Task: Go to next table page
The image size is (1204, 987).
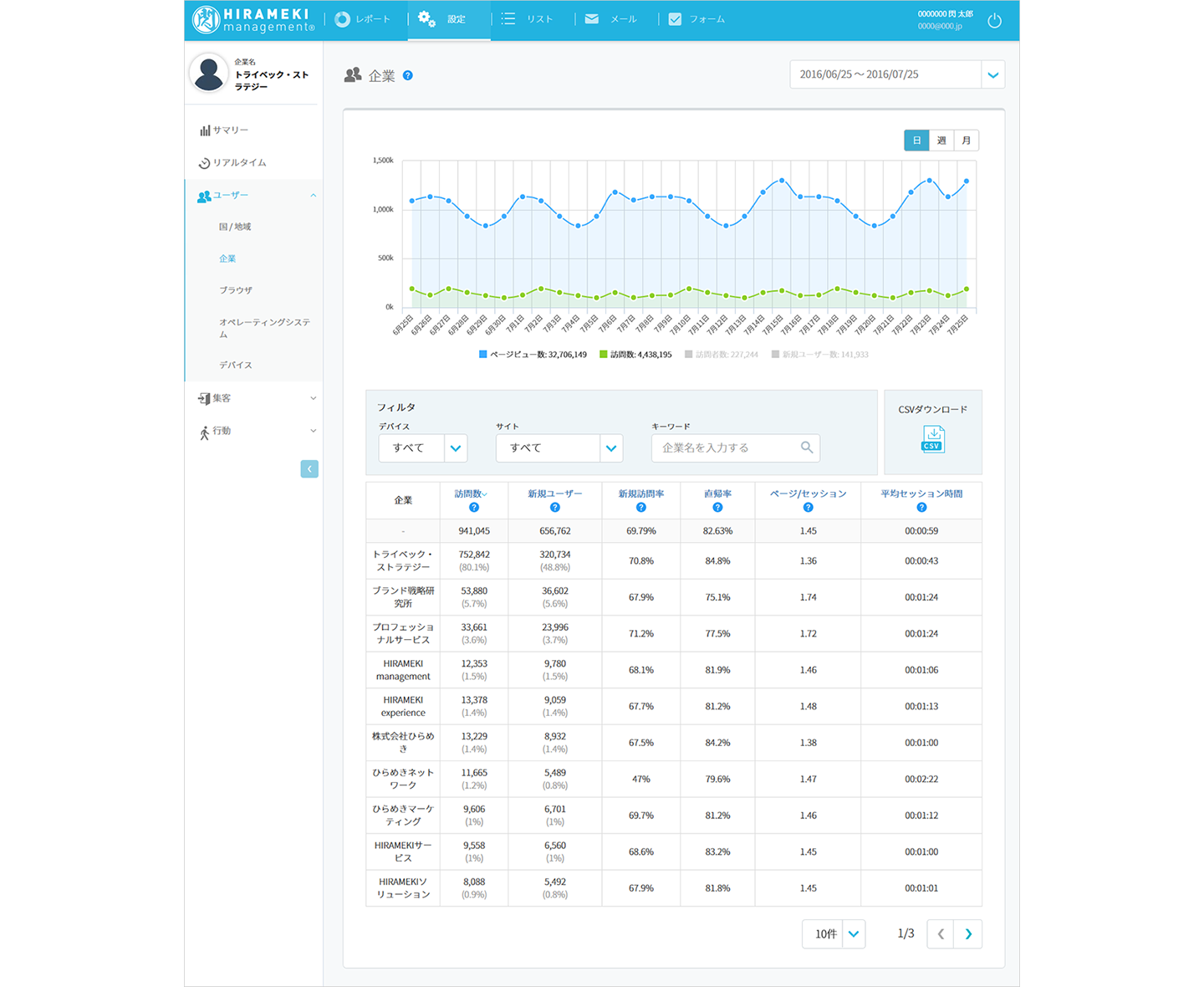Action: click(x=968, y=934)
